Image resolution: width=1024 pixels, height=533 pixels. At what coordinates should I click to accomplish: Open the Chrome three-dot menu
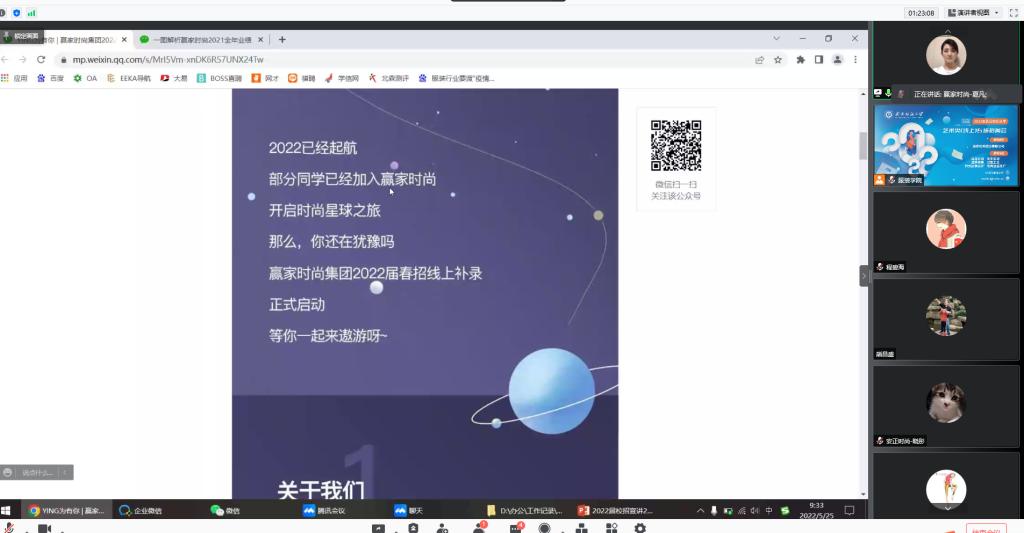tap(855, 60)
